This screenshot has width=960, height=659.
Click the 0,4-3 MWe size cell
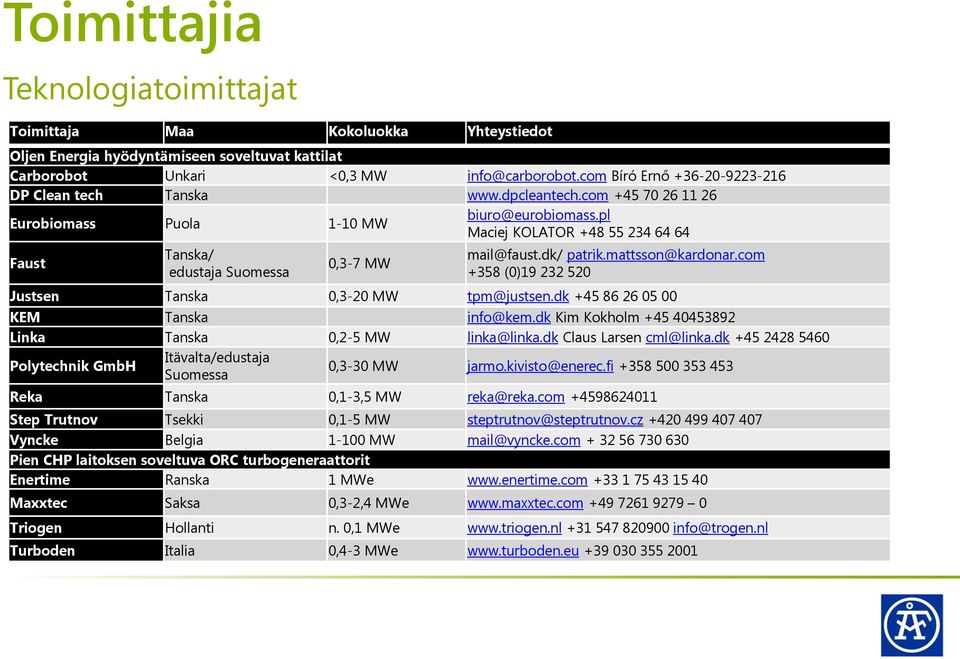click(x=396, y=551)
